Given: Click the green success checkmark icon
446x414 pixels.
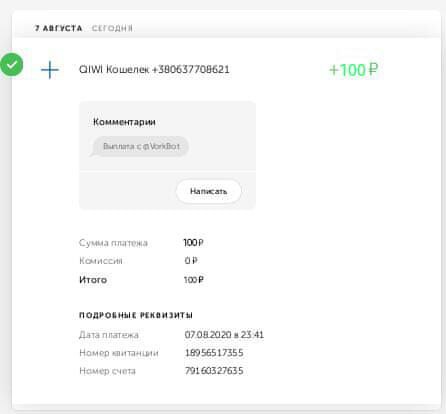Looking at the screenshot, I should 12,65.
